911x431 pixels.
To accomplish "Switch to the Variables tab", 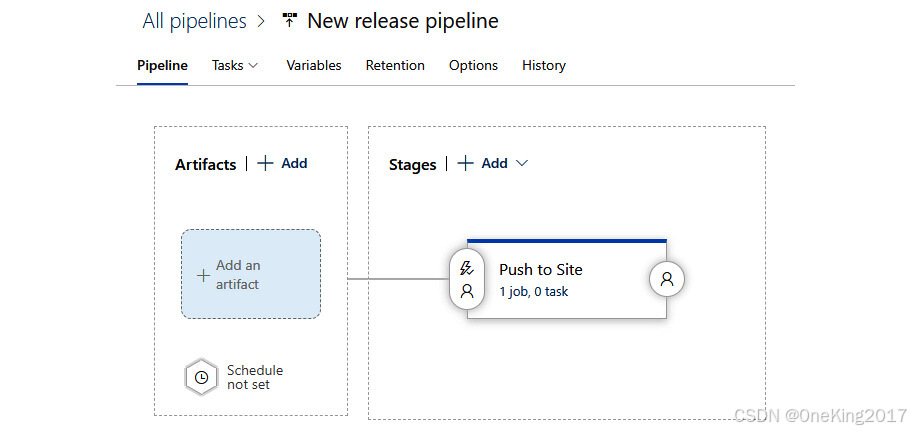I will coord(314,65).
